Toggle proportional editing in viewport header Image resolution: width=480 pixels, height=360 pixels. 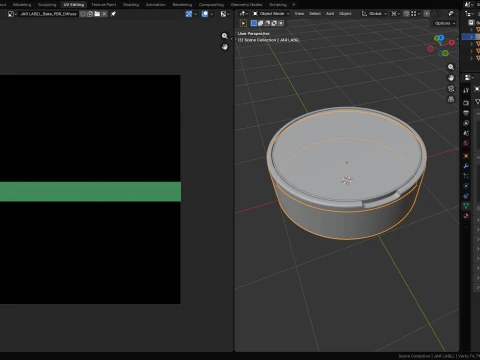point(427,14)
